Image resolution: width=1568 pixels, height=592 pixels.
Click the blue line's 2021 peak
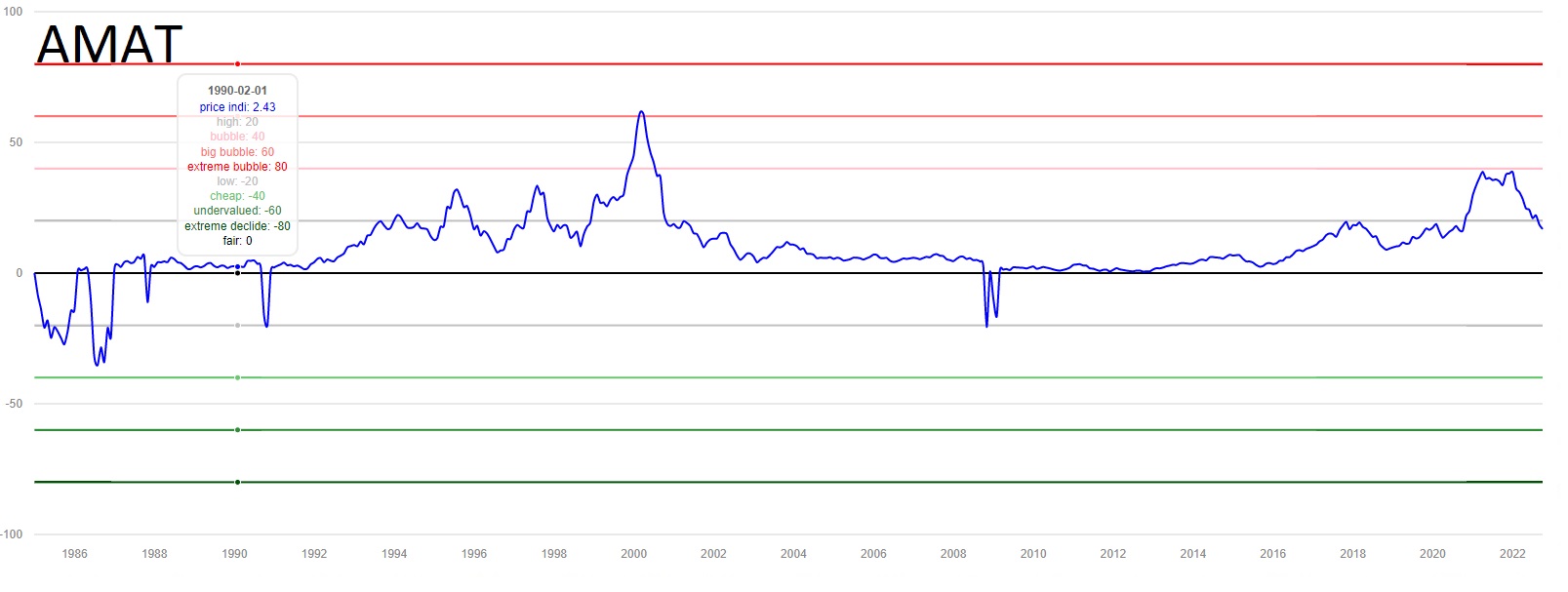pyautogui.click(x=1482, y=173)
